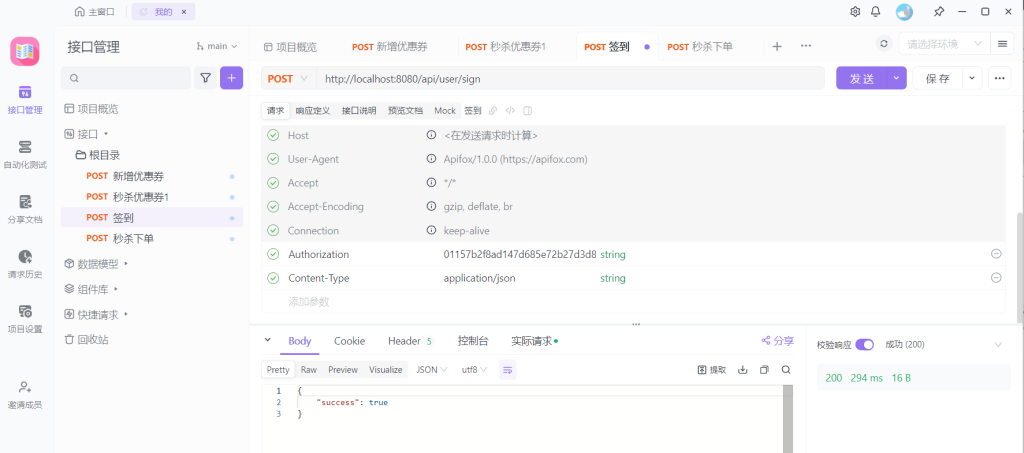Toggle the 校验响应 switch
1024x453 pixels.
click(x=864, y=344)
